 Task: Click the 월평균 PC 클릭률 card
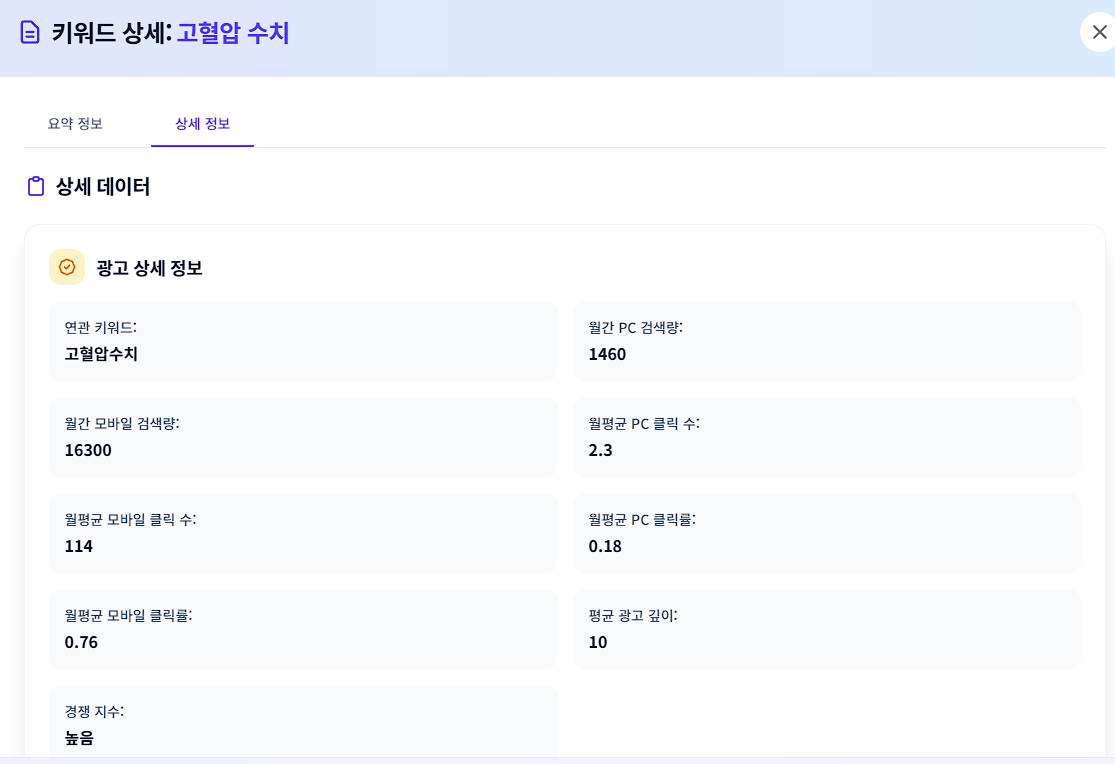pyautogui.click(x=826, y=533)
